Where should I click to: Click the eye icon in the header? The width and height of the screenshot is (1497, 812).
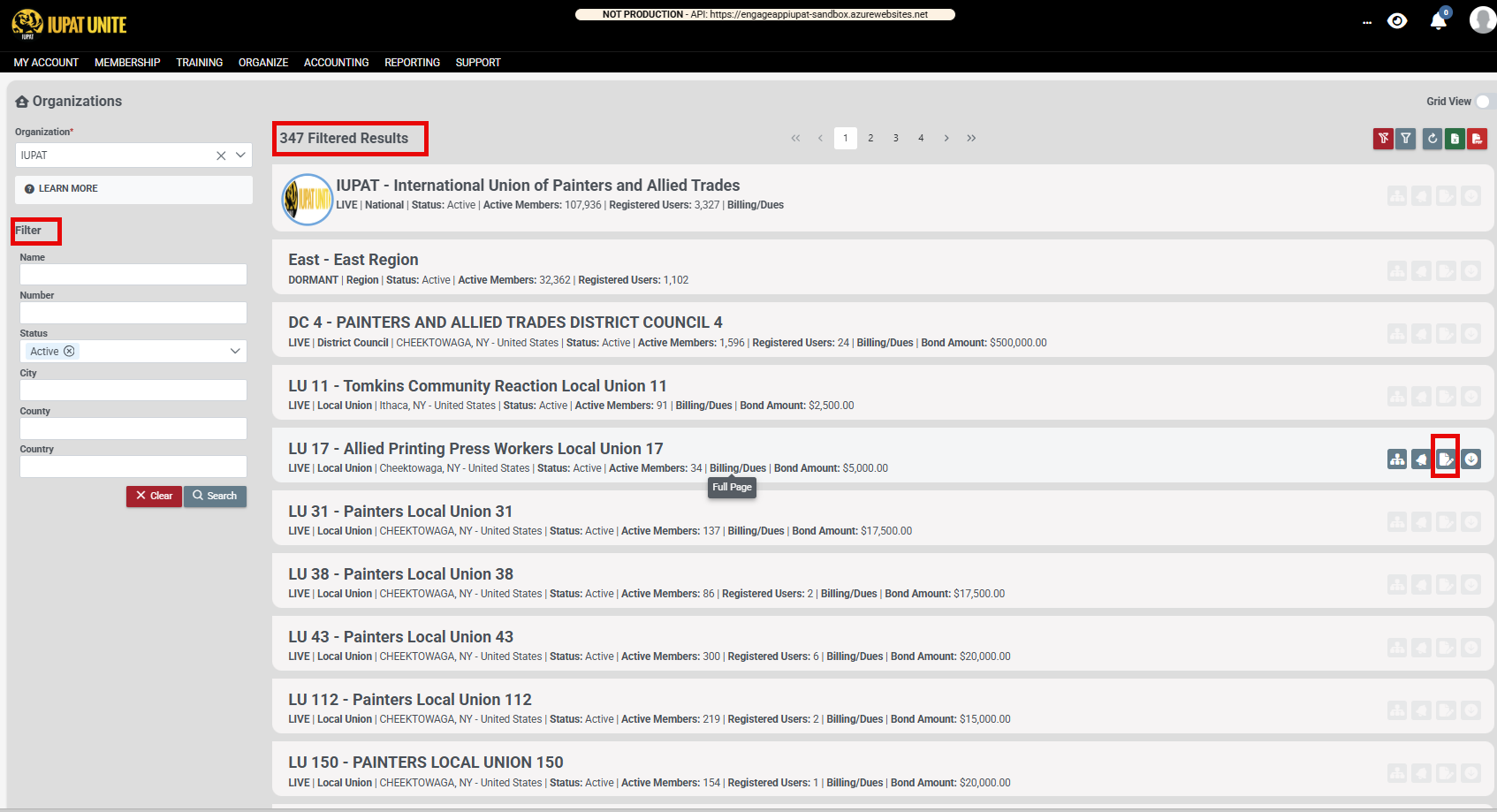(x=1397, y=21)
